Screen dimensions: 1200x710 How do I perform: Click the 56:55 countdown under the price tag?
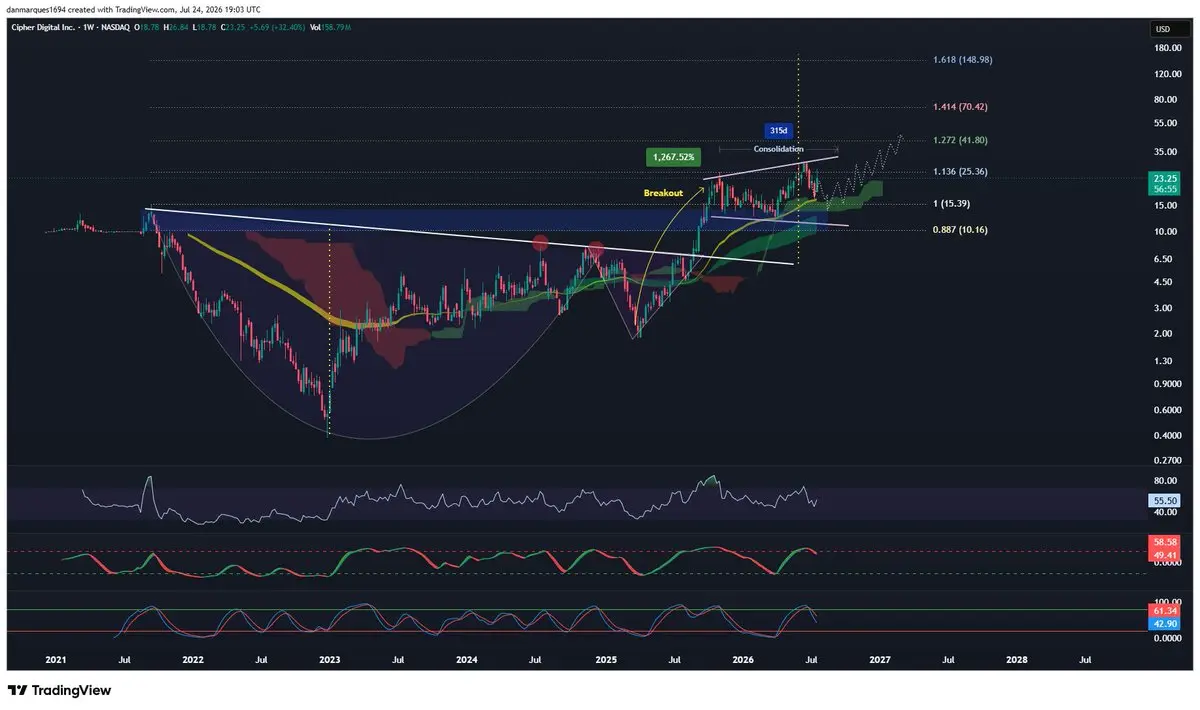(x=1163, y=188)
